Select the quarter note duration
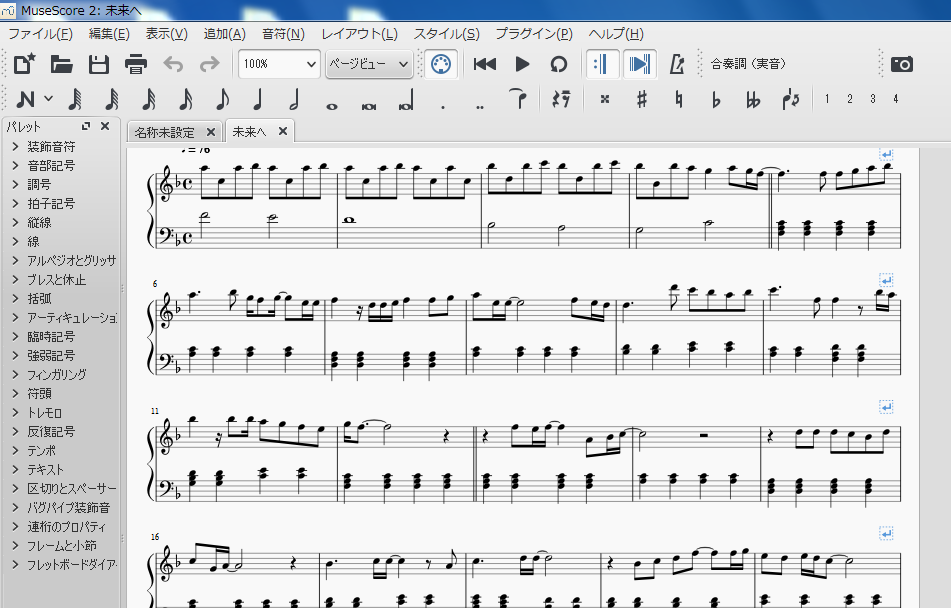 tap(258, 99)
